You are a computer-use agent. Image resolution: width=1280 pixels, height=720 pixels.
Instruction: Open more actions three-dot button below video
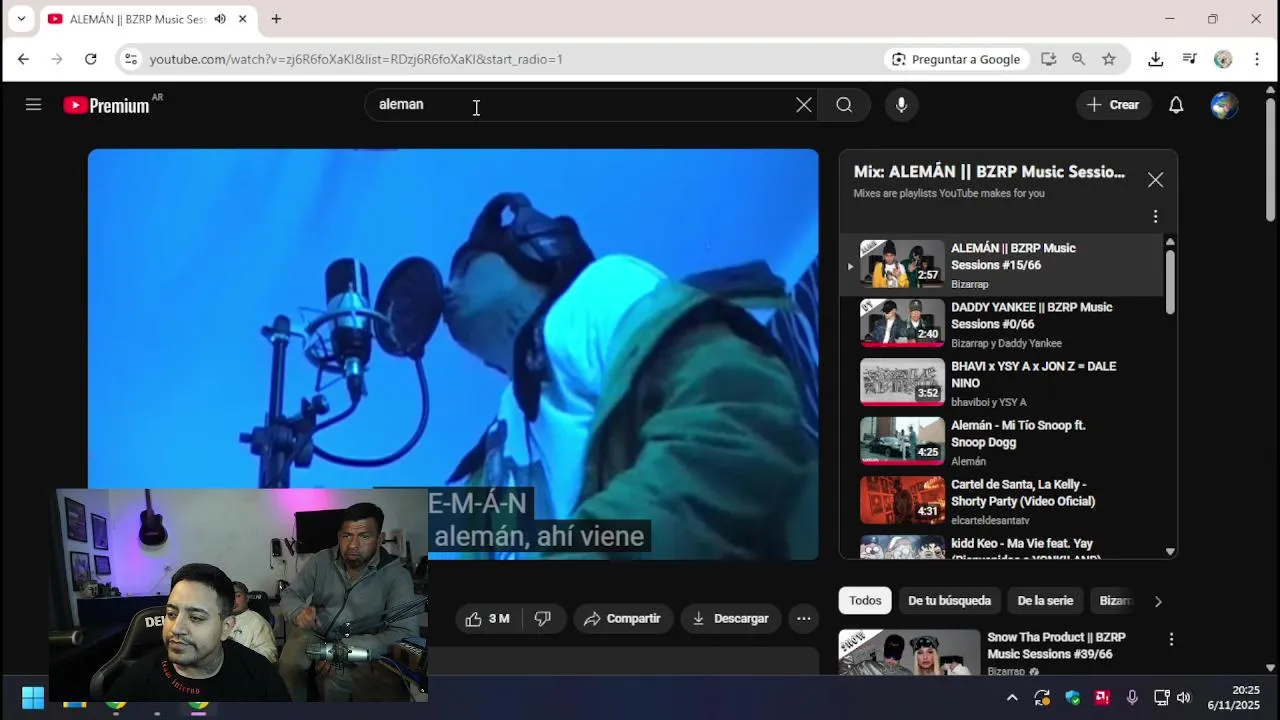pos(803,619)
